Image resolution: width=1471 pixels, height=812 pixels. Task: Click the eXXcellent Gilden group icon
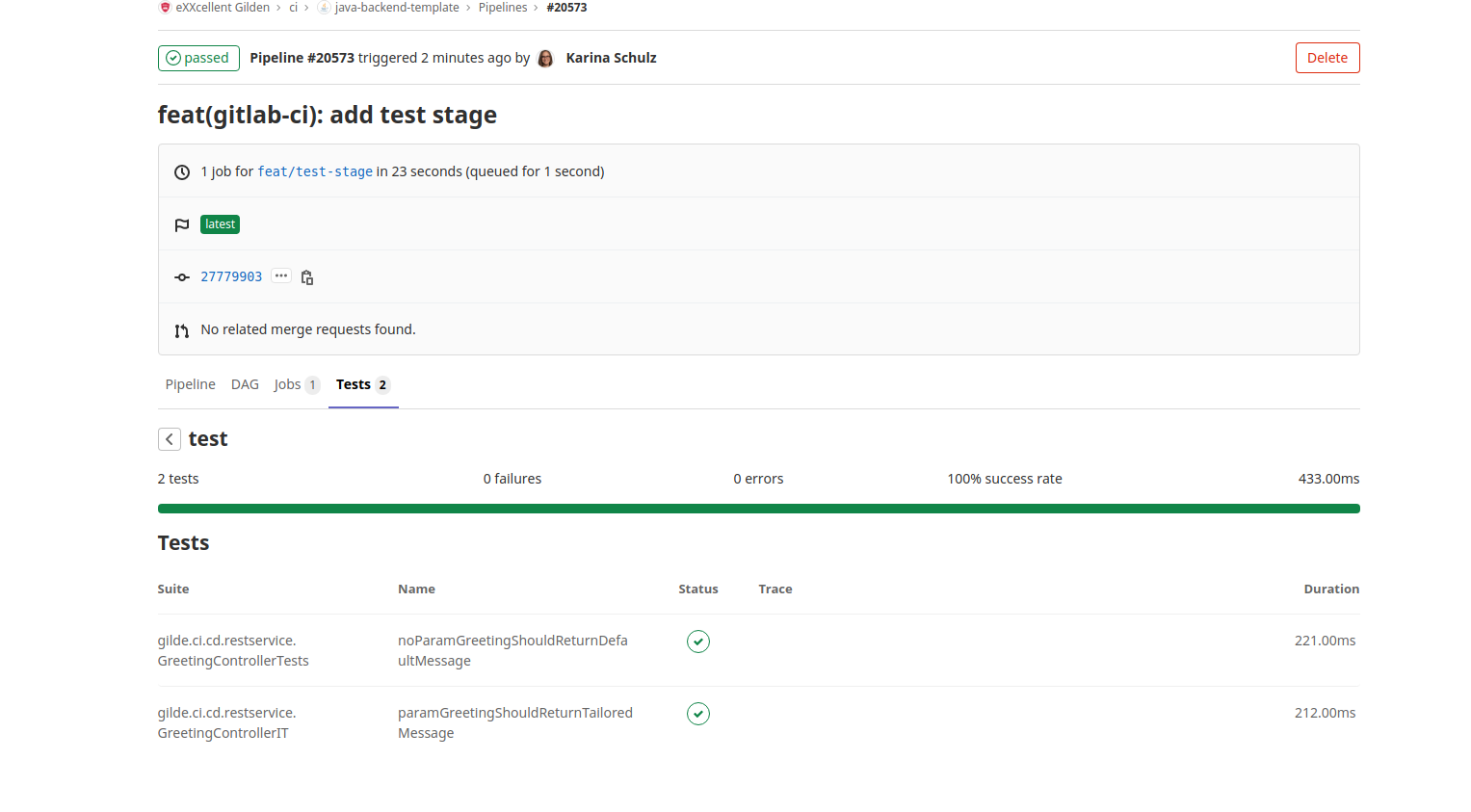pos(165,8)
